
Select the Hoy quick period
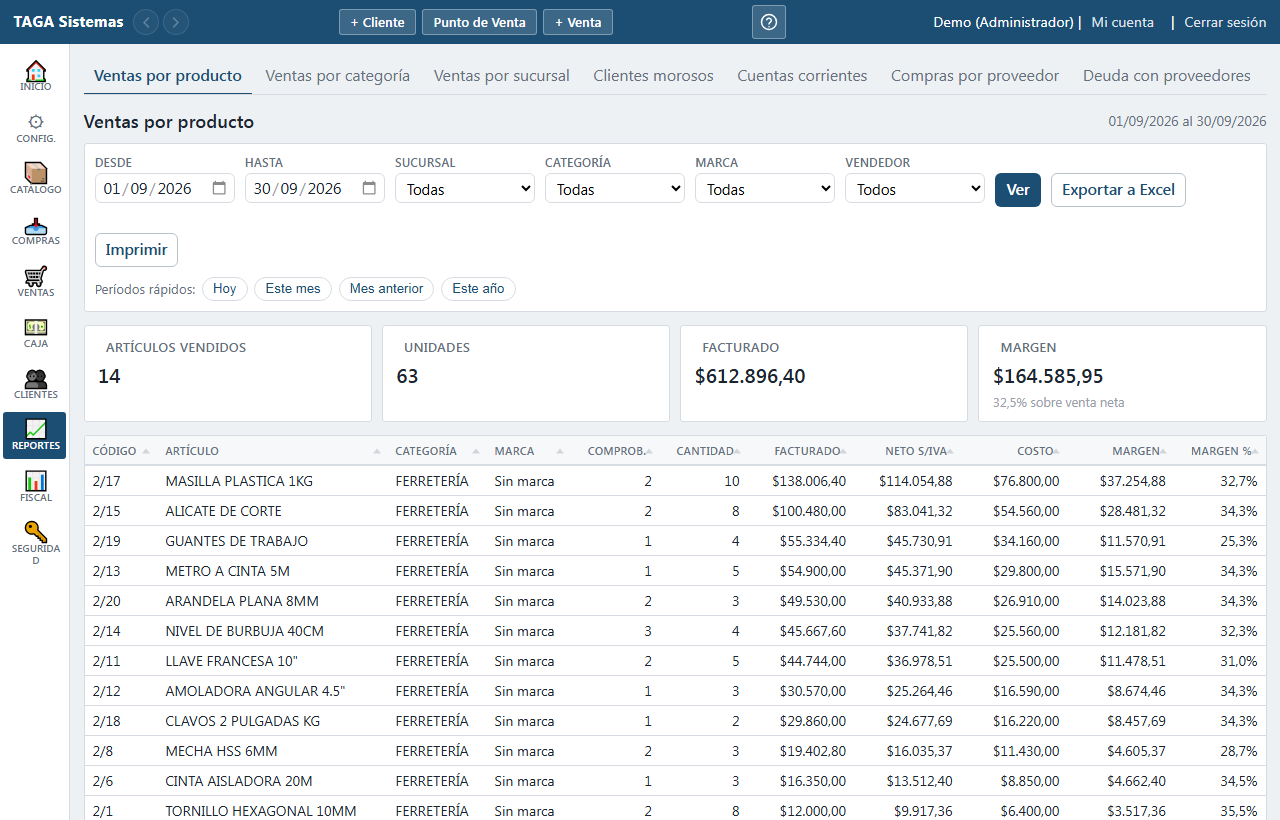pos(225,289)
